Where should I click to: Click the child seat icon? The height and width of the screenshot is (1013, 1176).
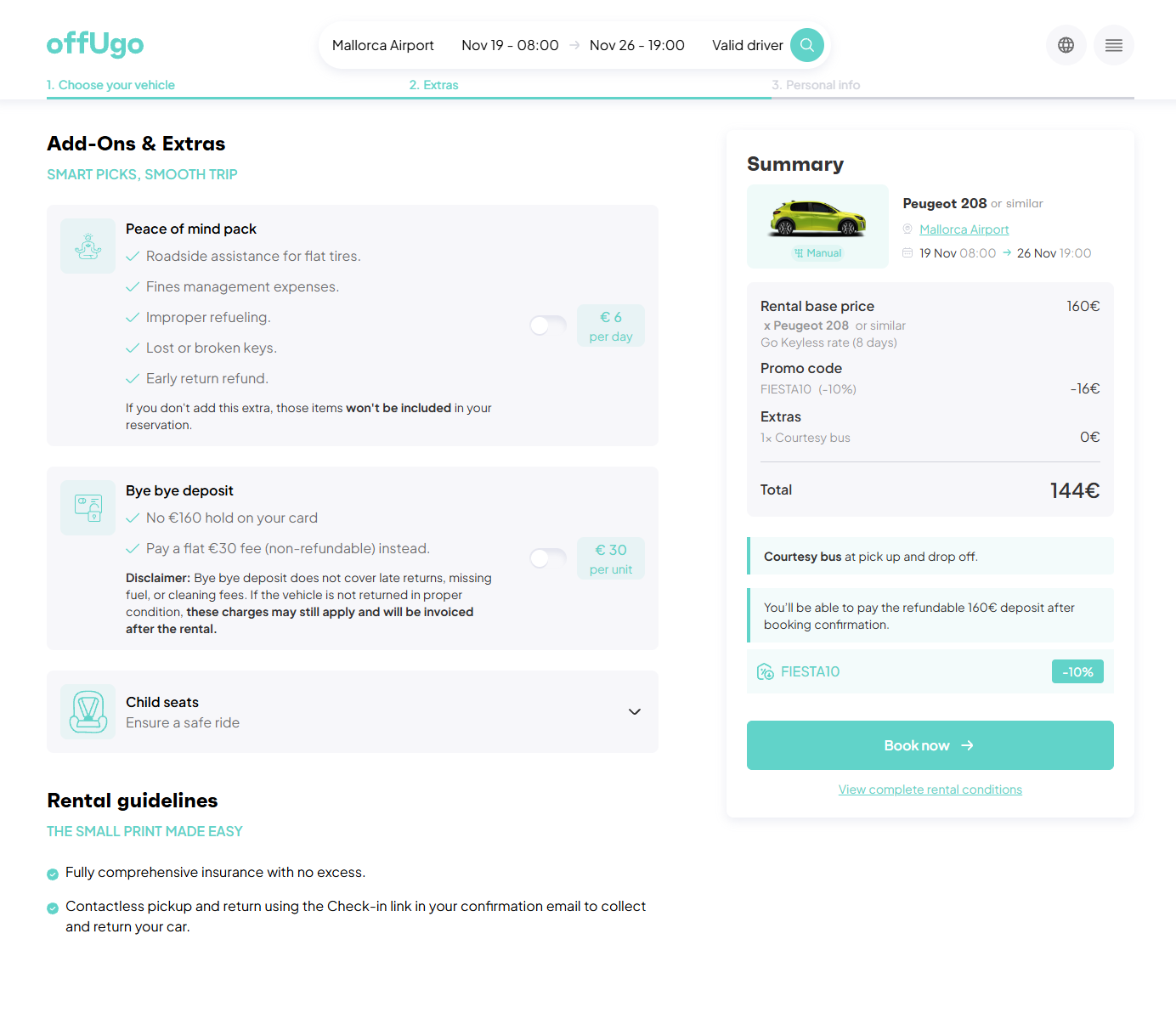(x=88, y=712)
